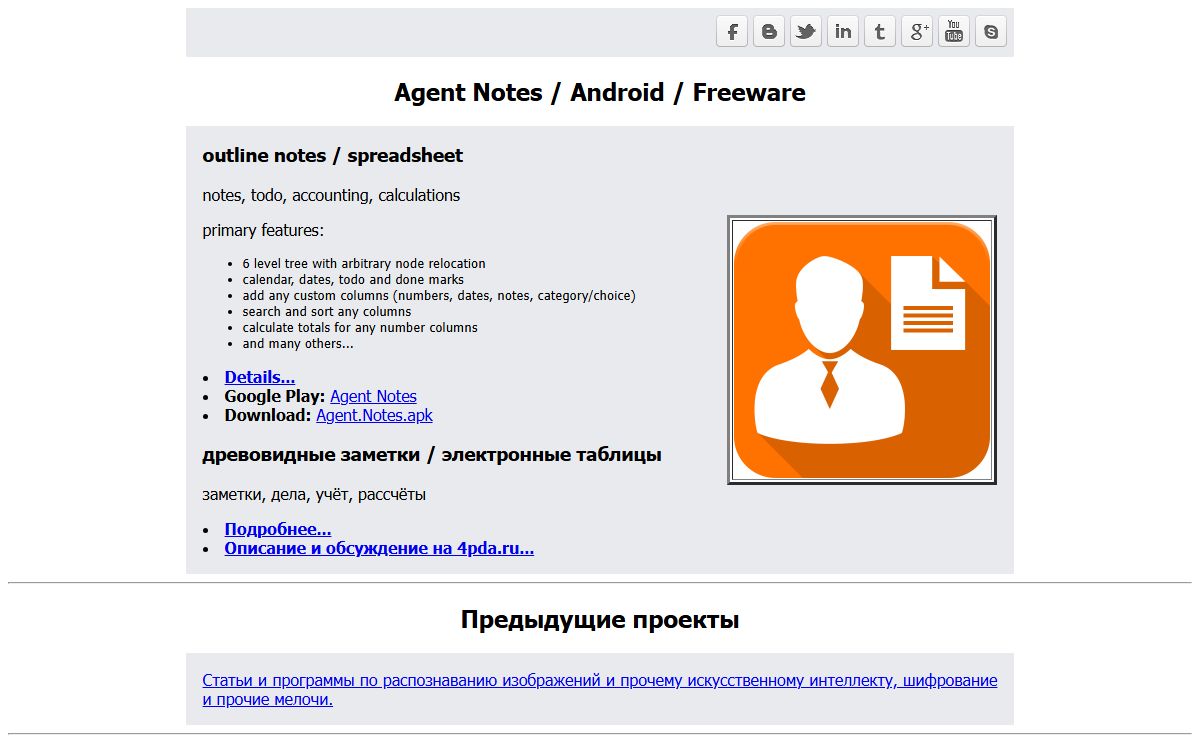Click the primary features: text

coord(263,230)
